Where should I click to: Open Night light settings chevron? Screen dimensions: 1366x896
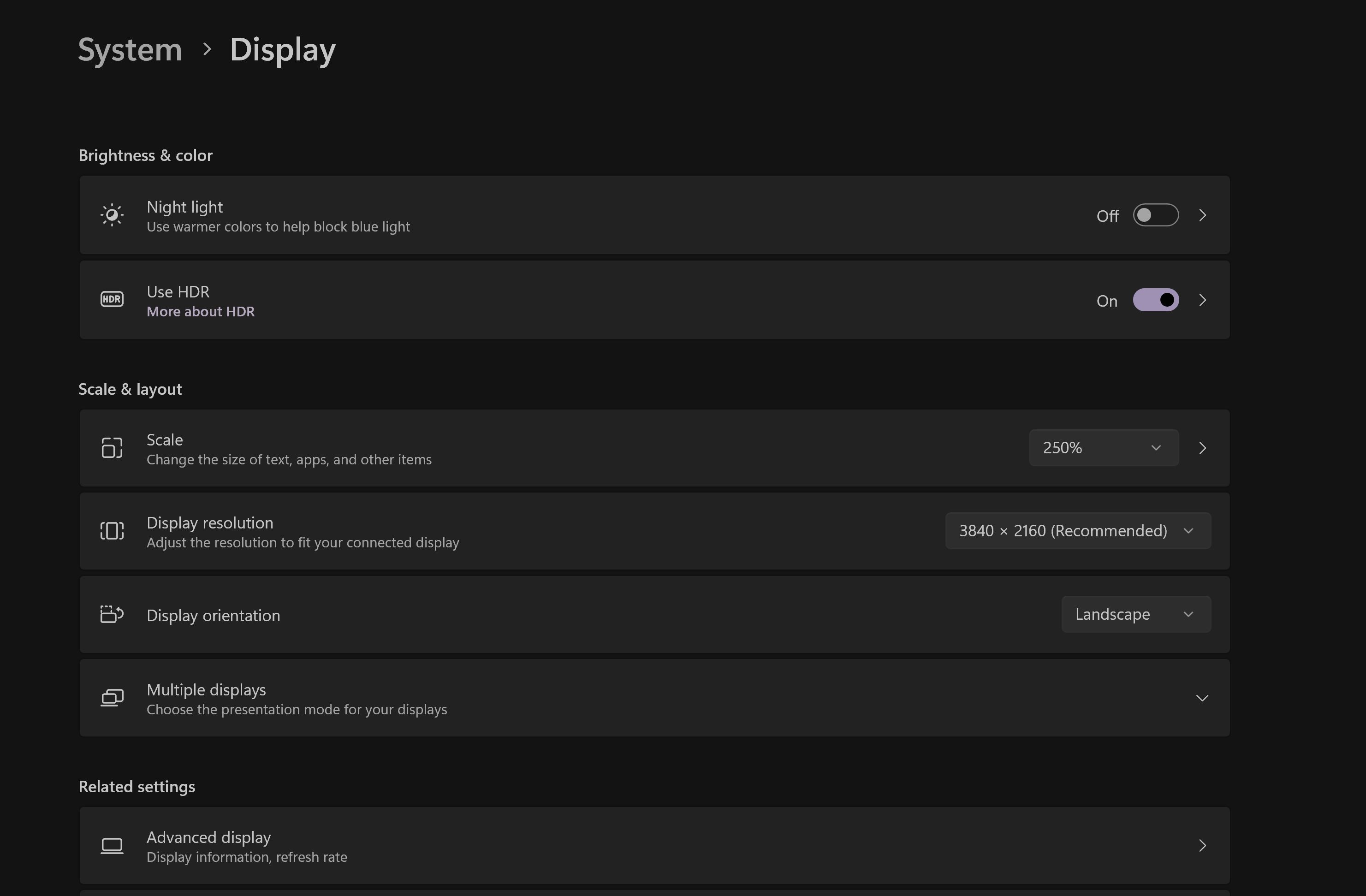pyautogui.click(x=1202, y=215)
